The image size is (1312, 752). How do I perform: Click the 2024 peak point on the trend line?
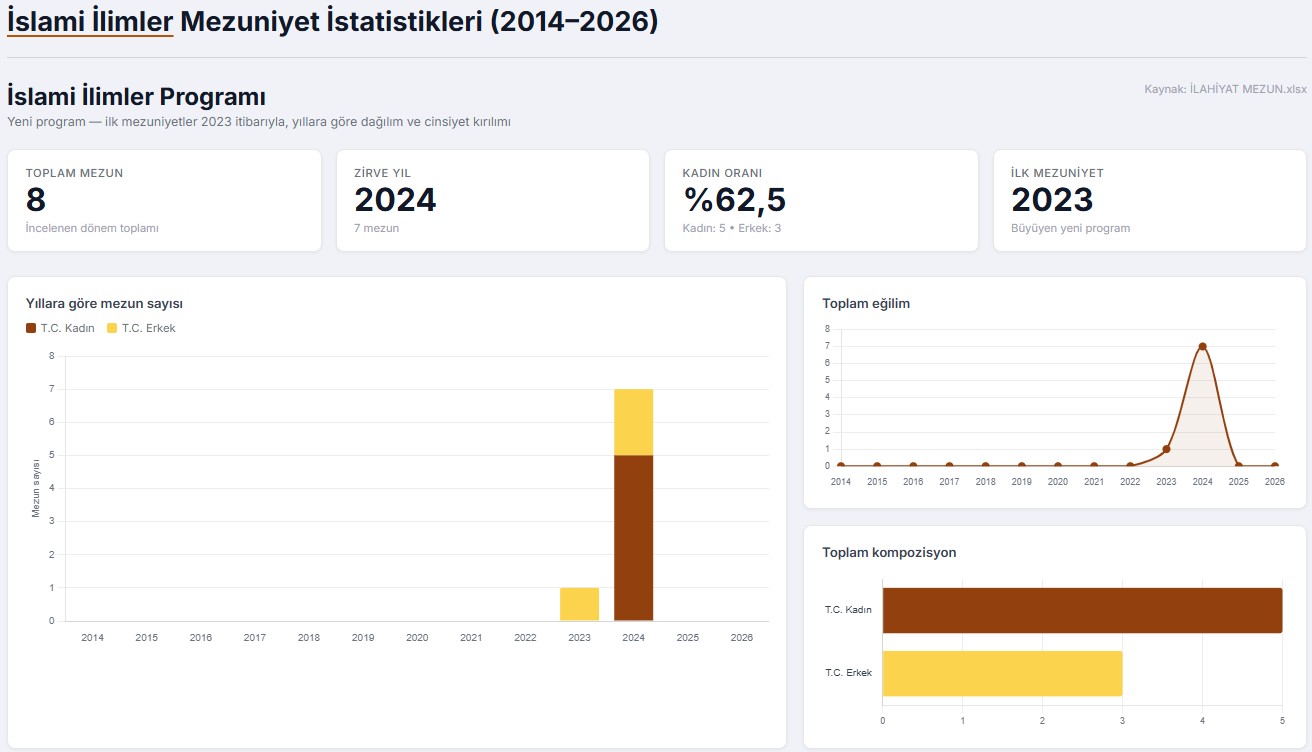(1202, 347)
